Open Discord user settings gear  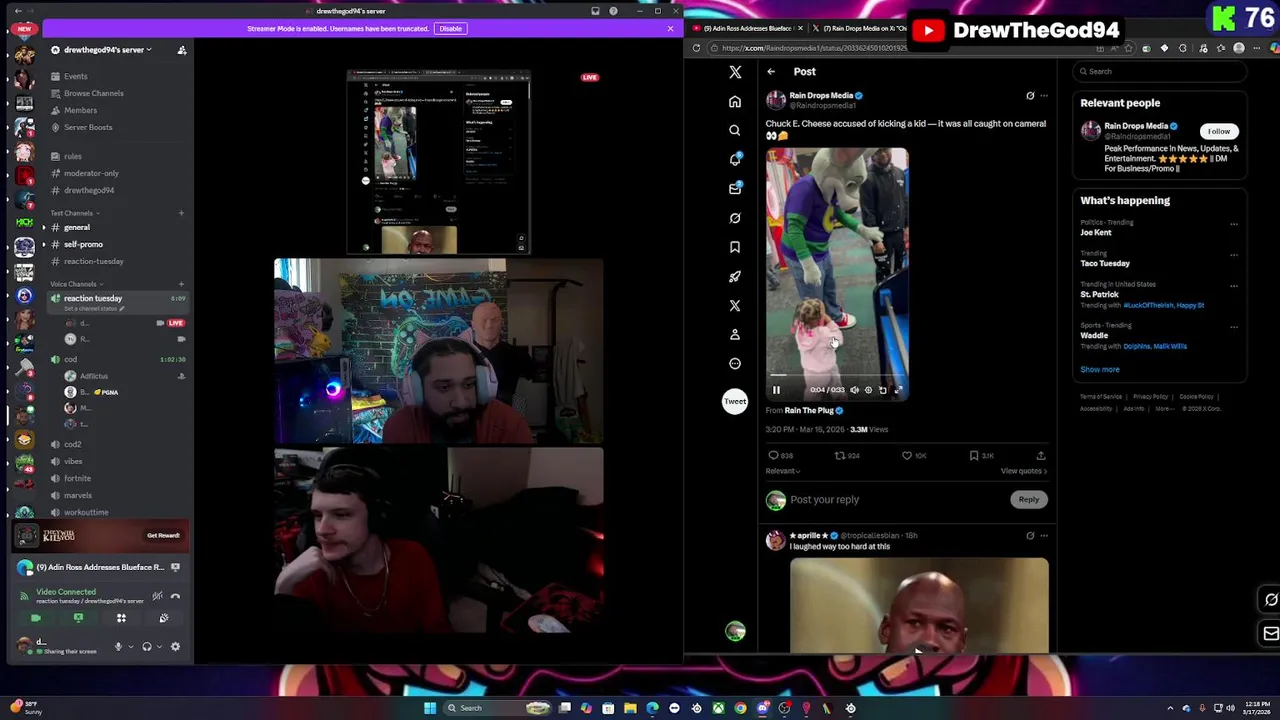click(175, 646)
